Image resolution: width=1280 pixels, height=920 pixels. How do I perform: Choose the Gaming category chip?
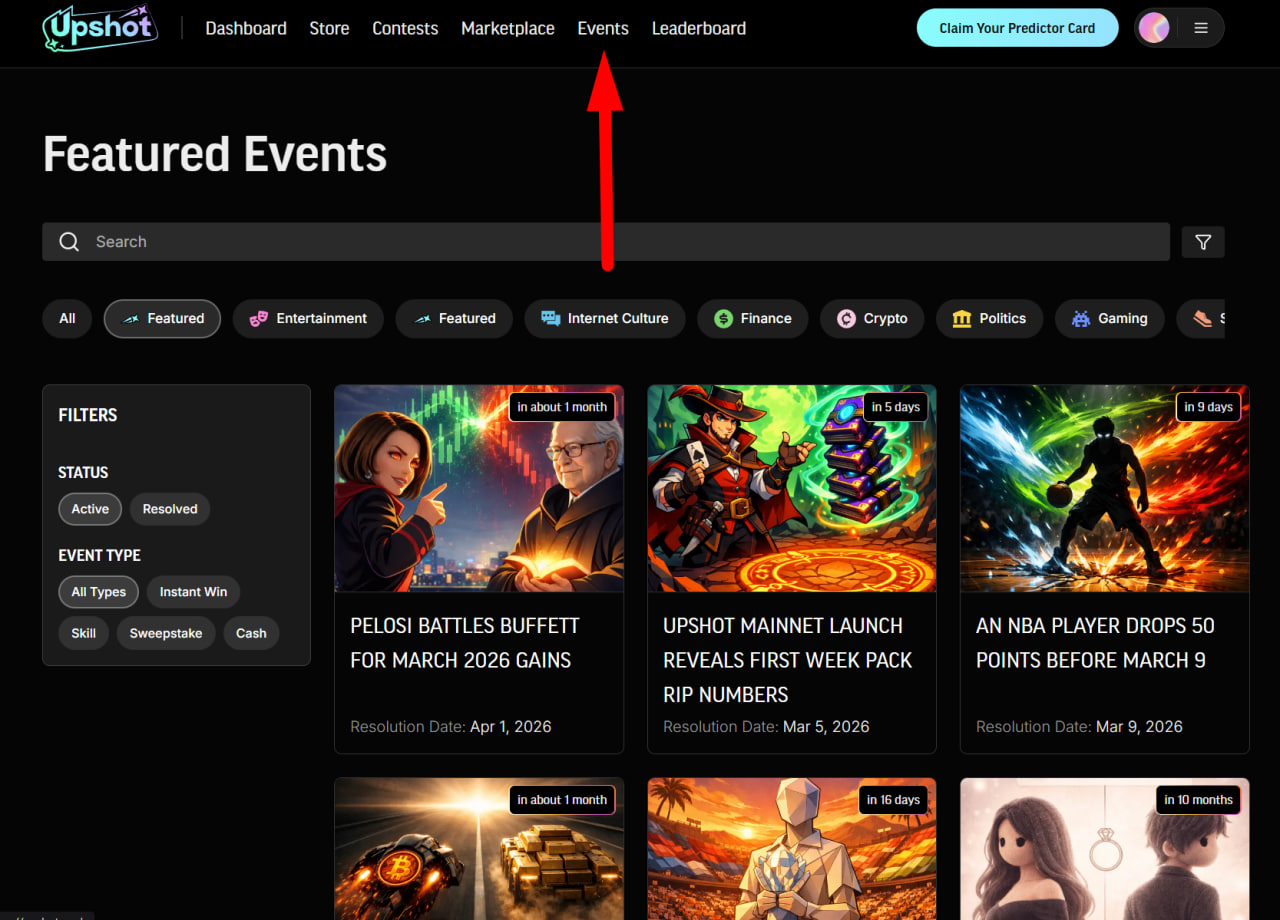(x=1109, y=319)
